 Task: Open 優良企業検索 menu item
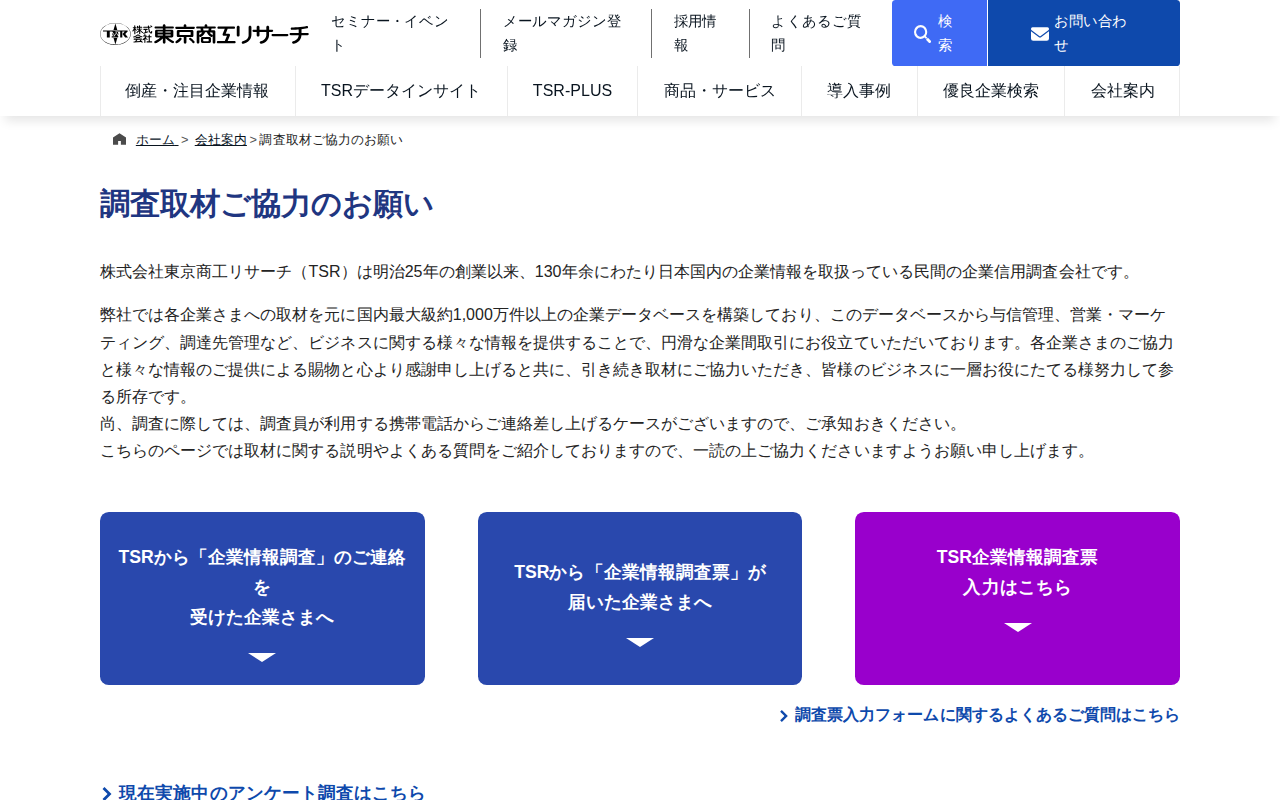991,91
